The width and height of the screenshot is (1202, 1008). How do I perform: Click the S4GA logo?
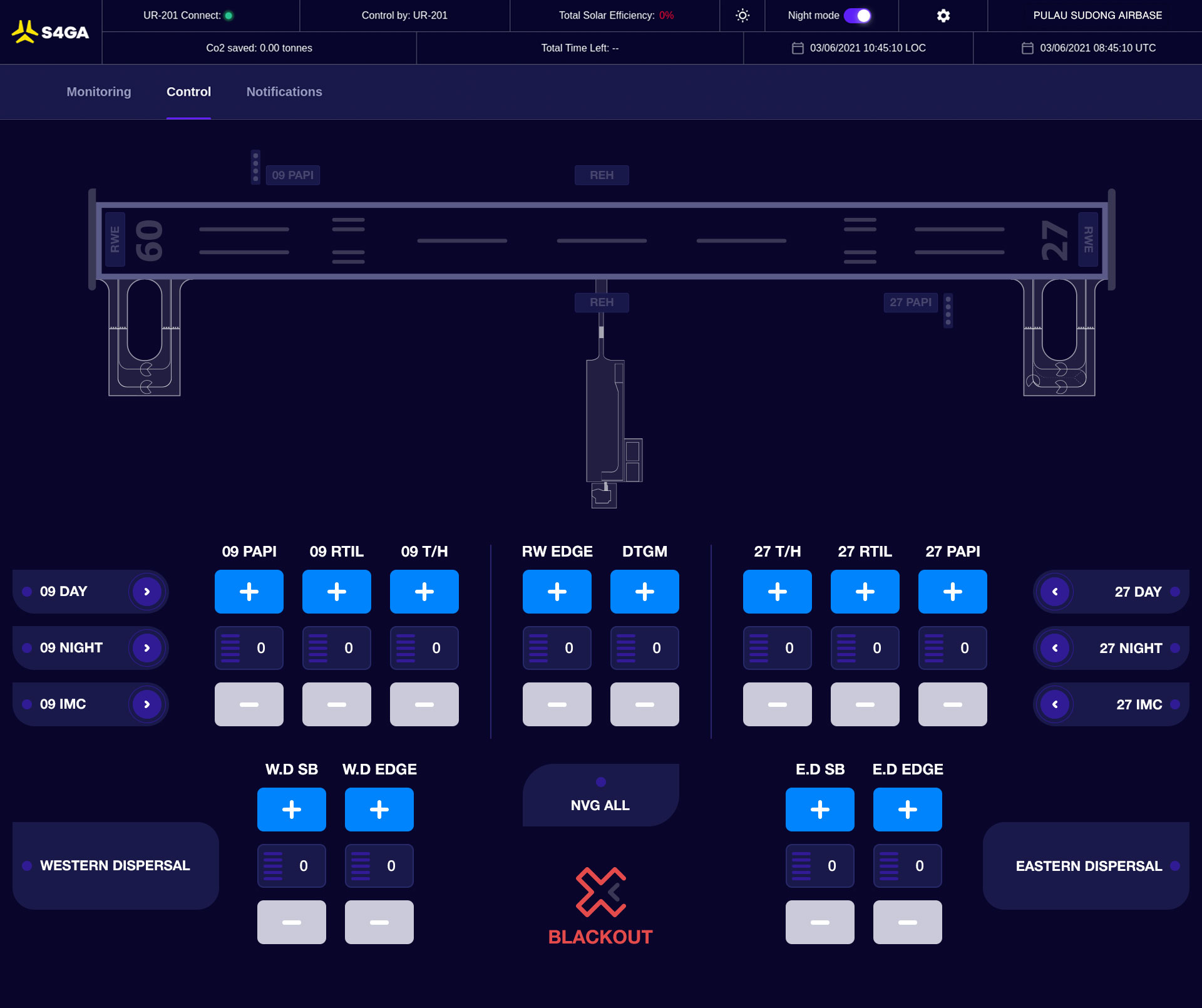(50, 32)
